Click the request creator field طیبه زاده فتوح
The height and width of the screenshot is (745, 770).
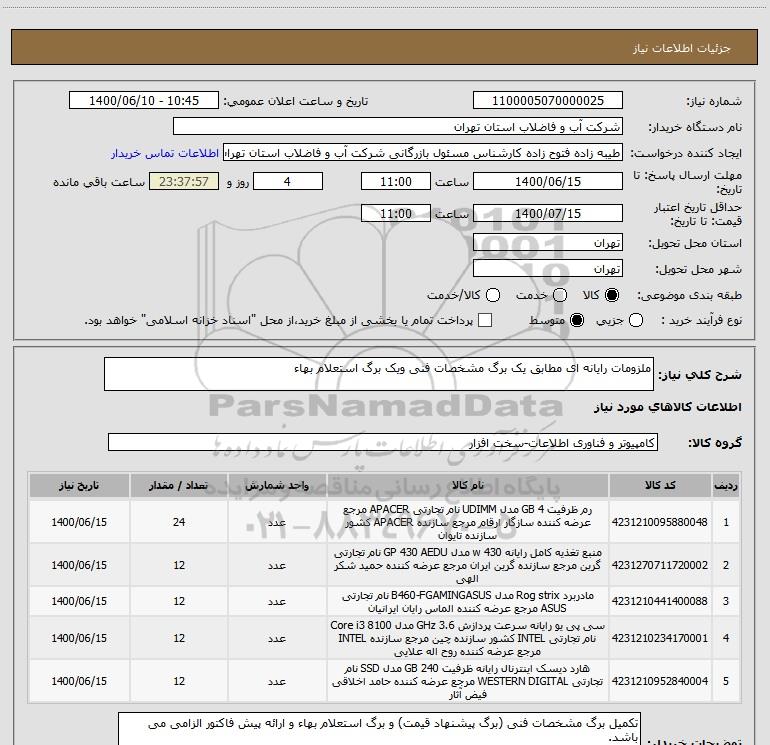pyautogui.click(x=423, y=153)
